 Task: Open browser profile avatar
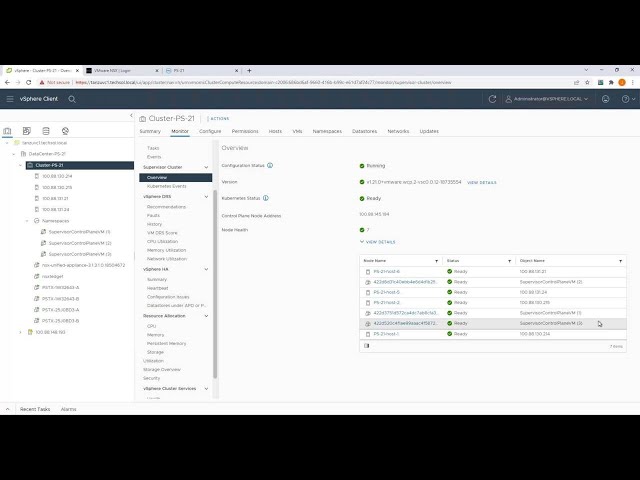[622, 82]
